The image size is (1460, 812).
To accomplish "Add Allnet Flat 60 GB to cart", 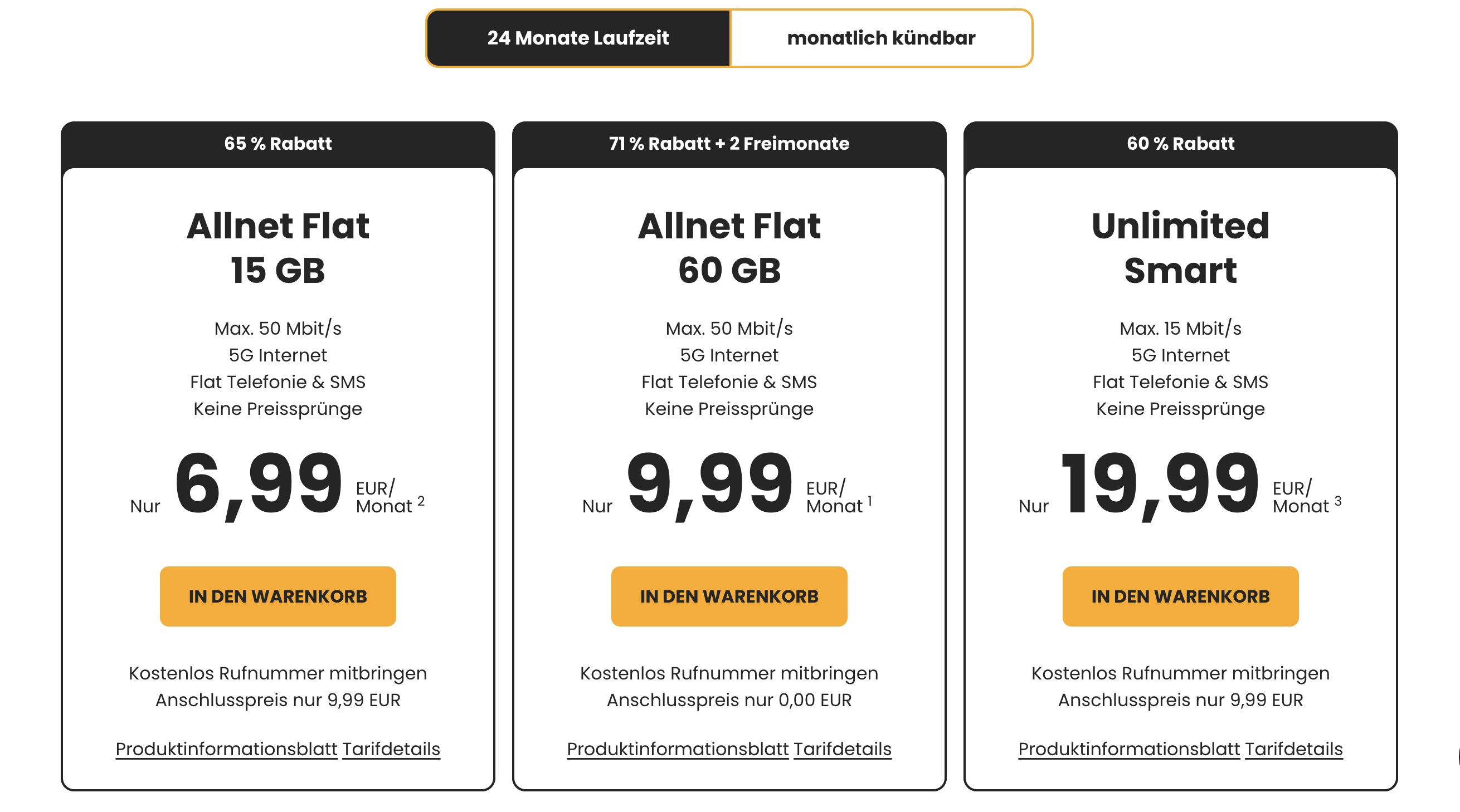I will coord(730,596).
